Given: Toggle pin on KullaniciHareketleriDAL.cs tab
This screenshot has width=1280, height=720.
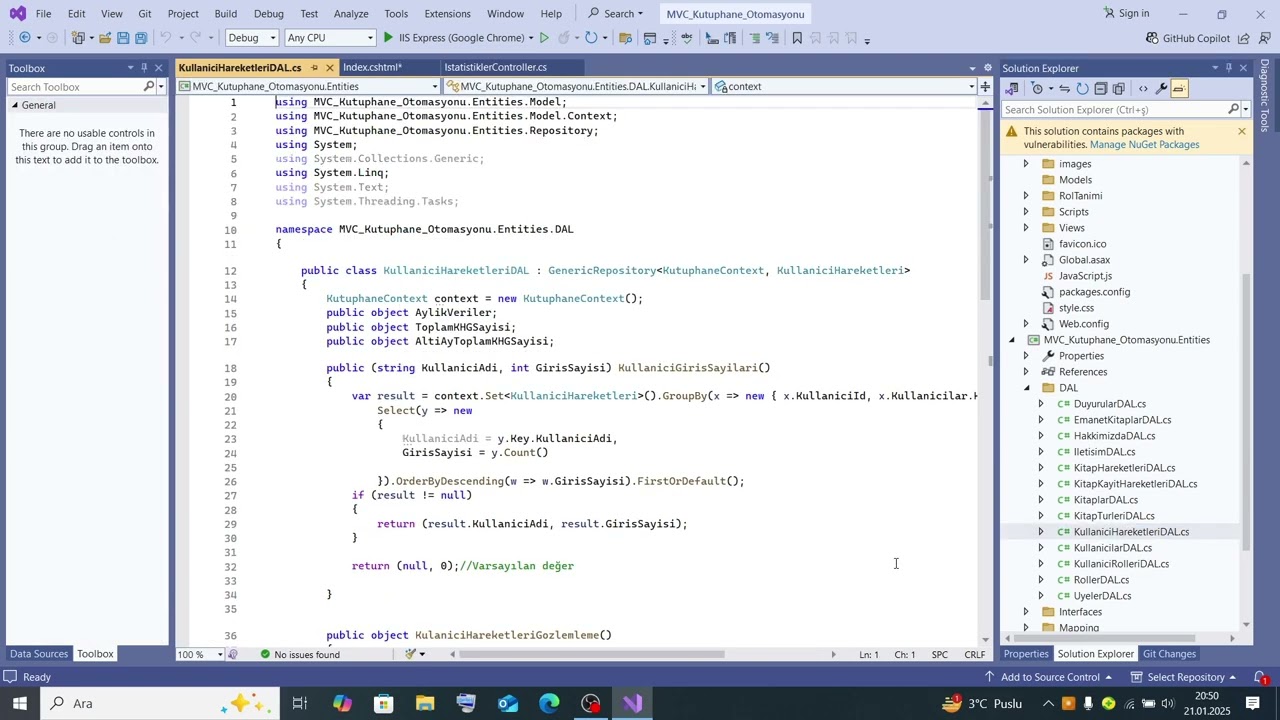Looking at the screenshot, I should [x=314, y=68].
